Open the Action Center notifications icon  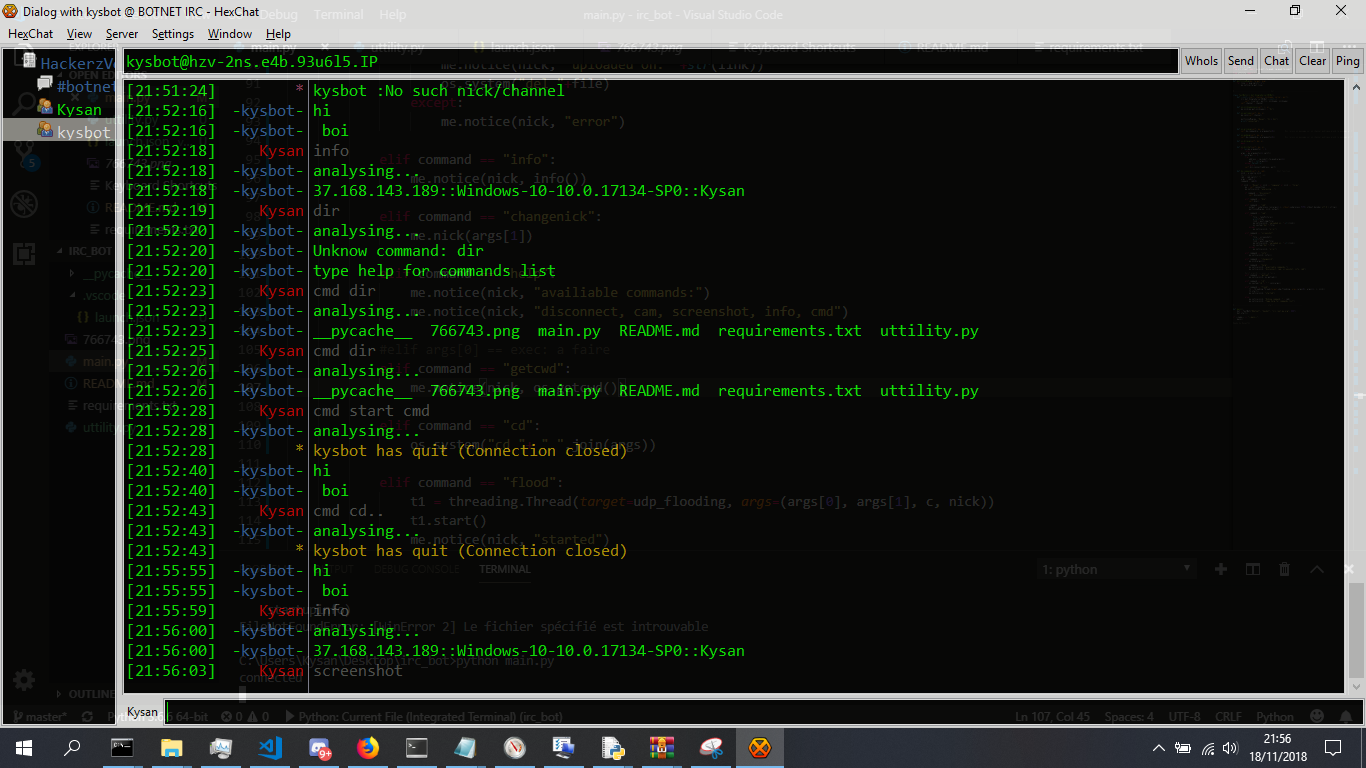click(x=1332, y=748)
